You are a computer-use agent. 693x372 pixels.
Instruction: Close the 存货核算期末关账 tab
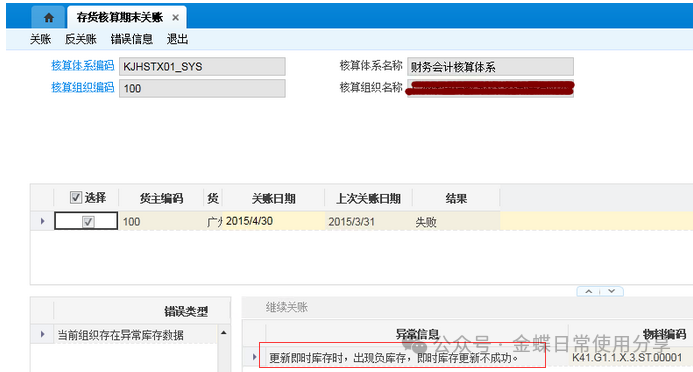[x=175, y=18]
